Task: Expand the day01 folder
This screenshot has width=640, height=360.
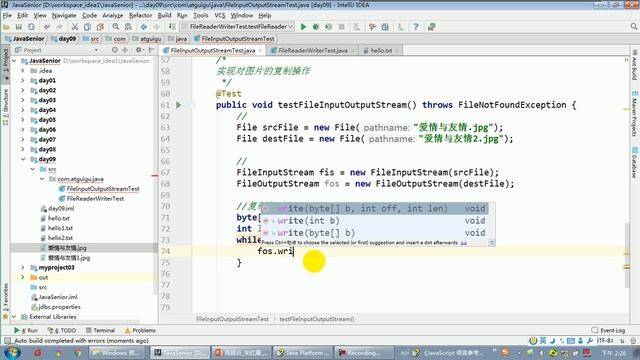Action: pos(23,80)
